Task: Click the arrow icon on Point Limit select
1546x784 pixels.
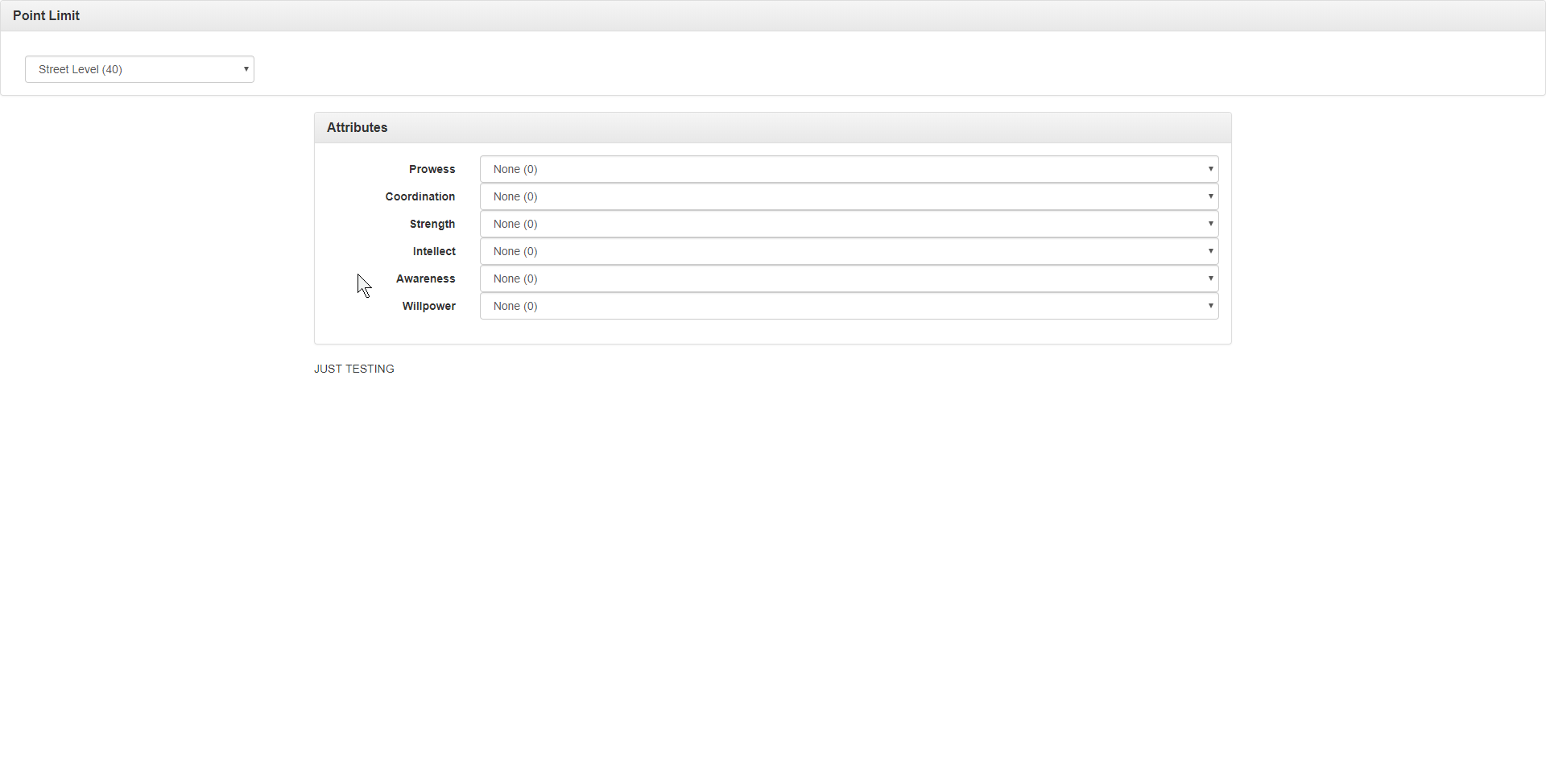Action: [246, 69]
